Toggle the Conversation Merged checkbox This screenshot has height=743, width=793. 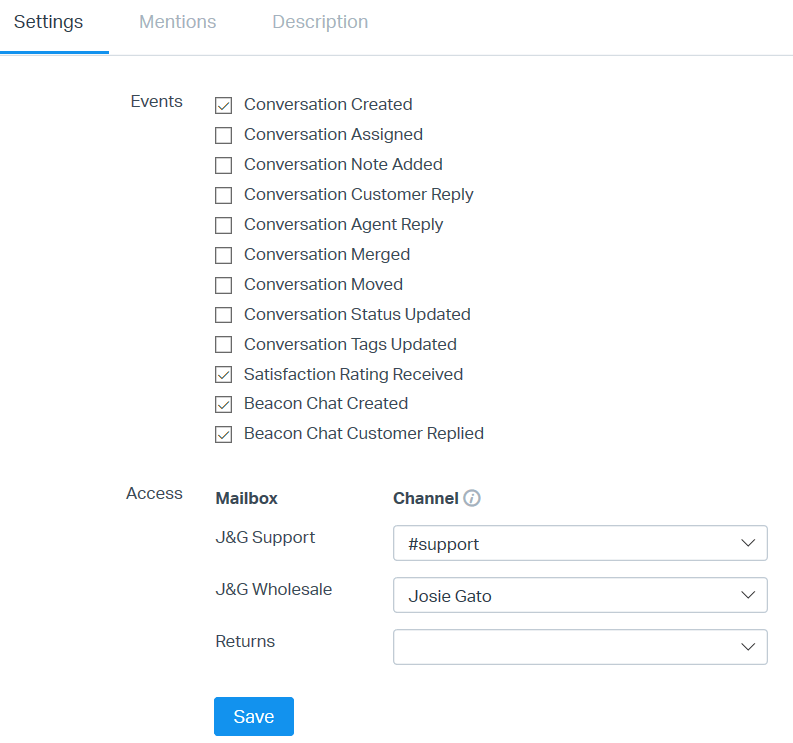tap(224, 255)
